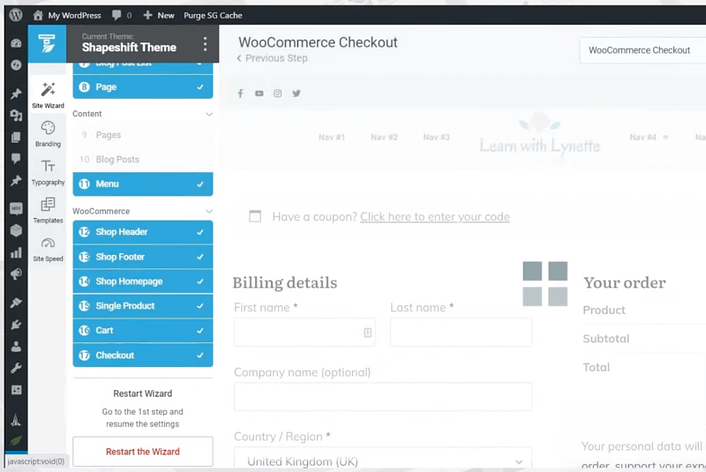Open Appearance paintbrush sidebar icon
This screenshot has width=706, height=472.
(x=16, y=303)
